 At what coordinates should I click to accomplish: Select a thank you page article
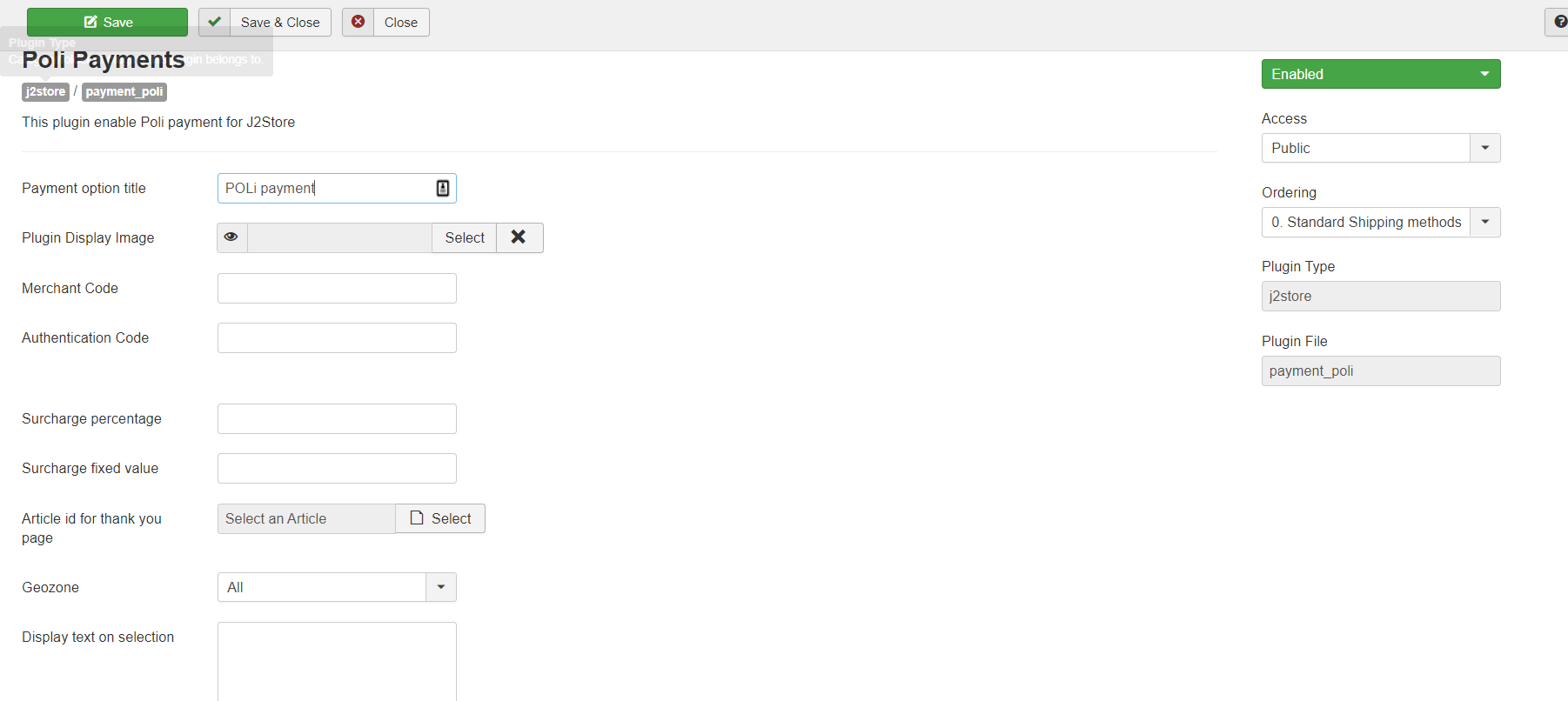[440, 518]
